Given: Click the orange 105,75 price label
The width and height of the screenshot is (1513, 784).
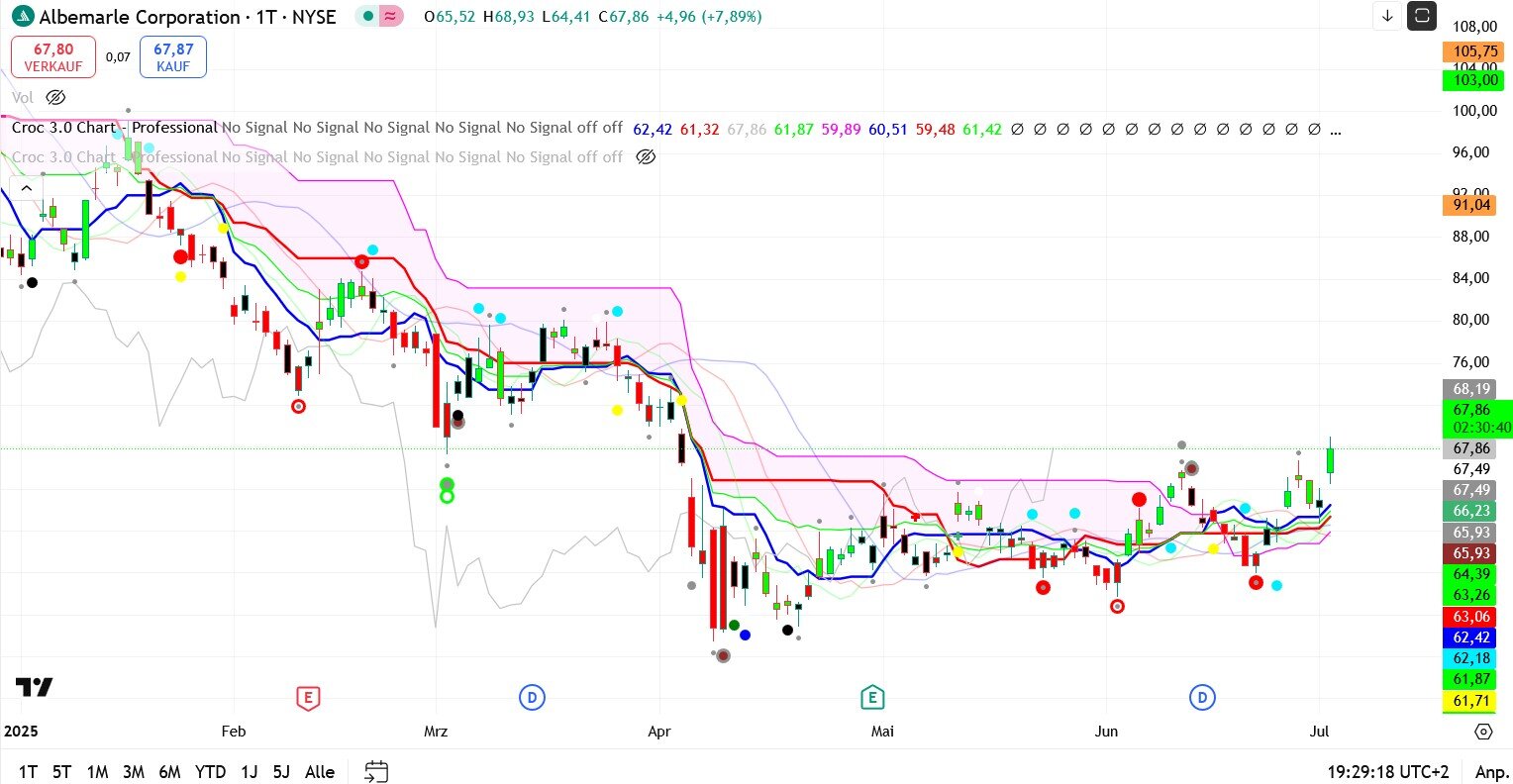Looking at the screenshot, I should click(1474, 51).
